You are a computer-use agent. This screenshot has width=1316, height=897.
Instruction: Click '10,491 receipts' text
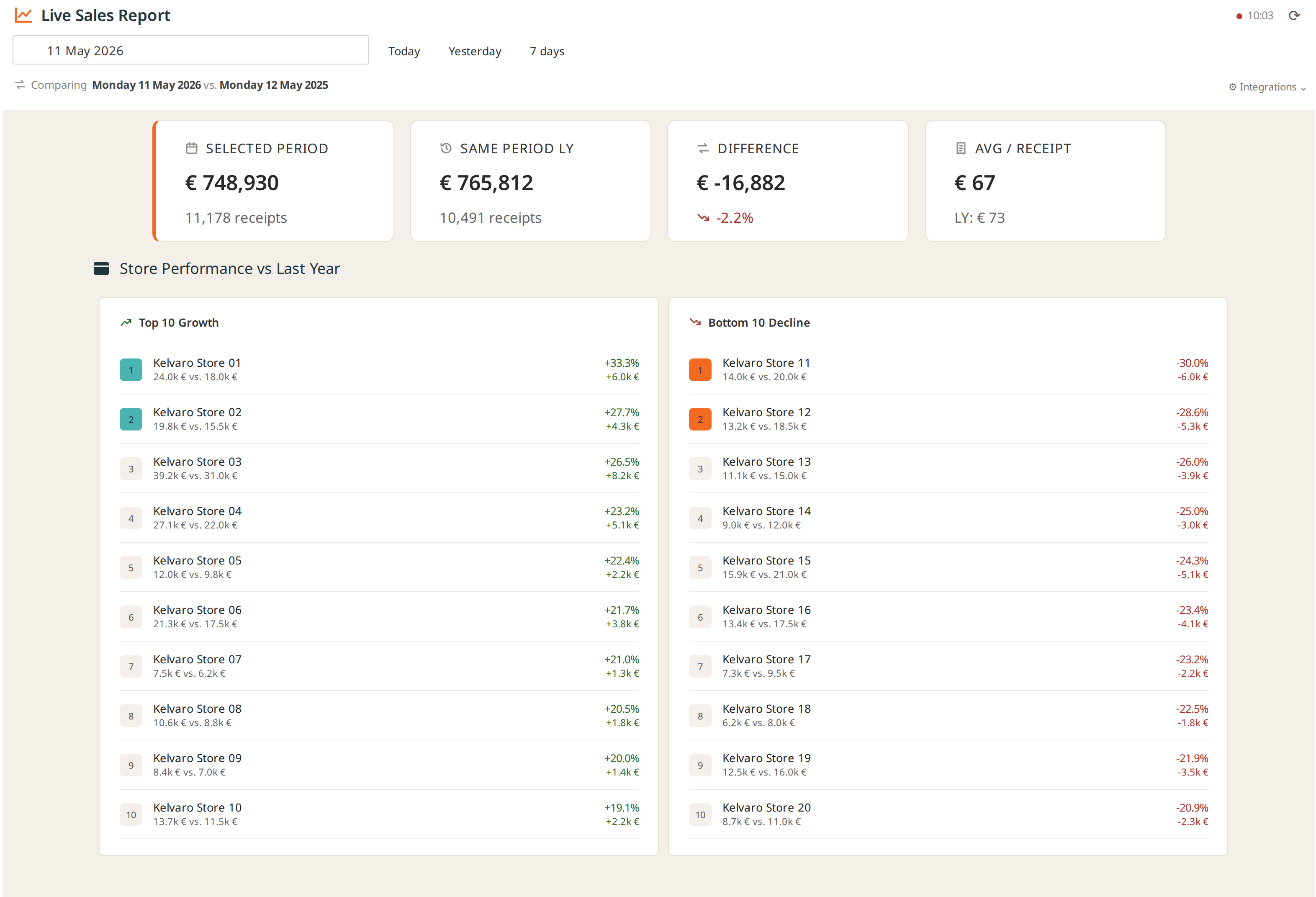[x=491, y=218]
